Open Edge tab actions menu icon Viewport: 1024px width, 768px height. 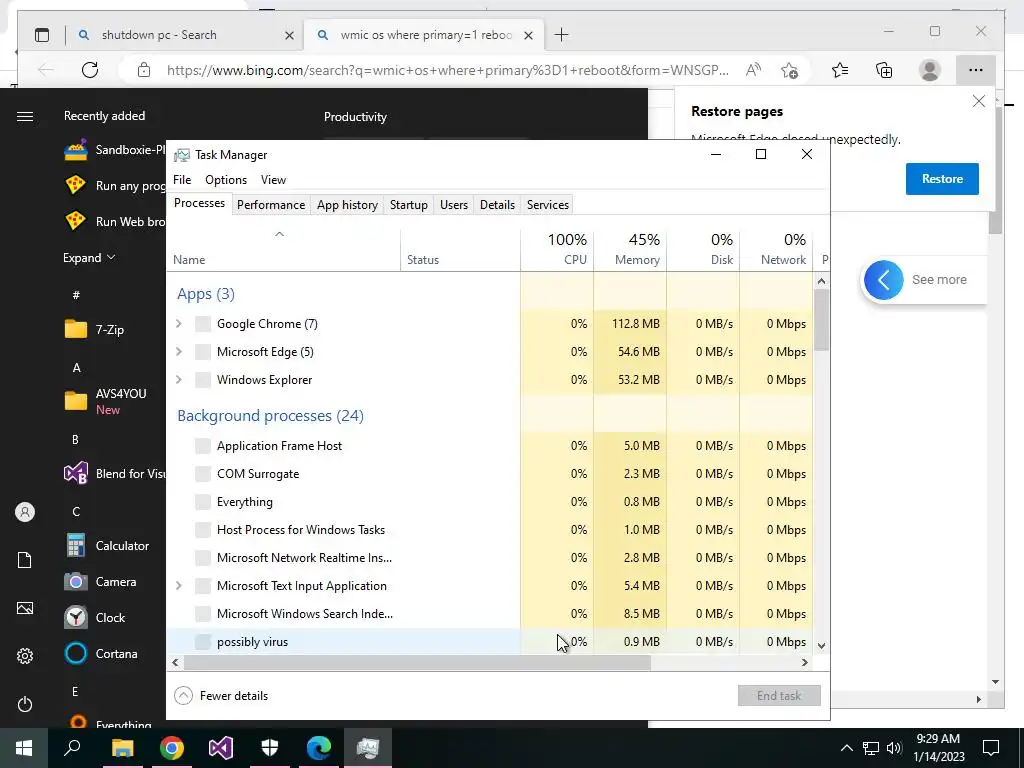42,35
